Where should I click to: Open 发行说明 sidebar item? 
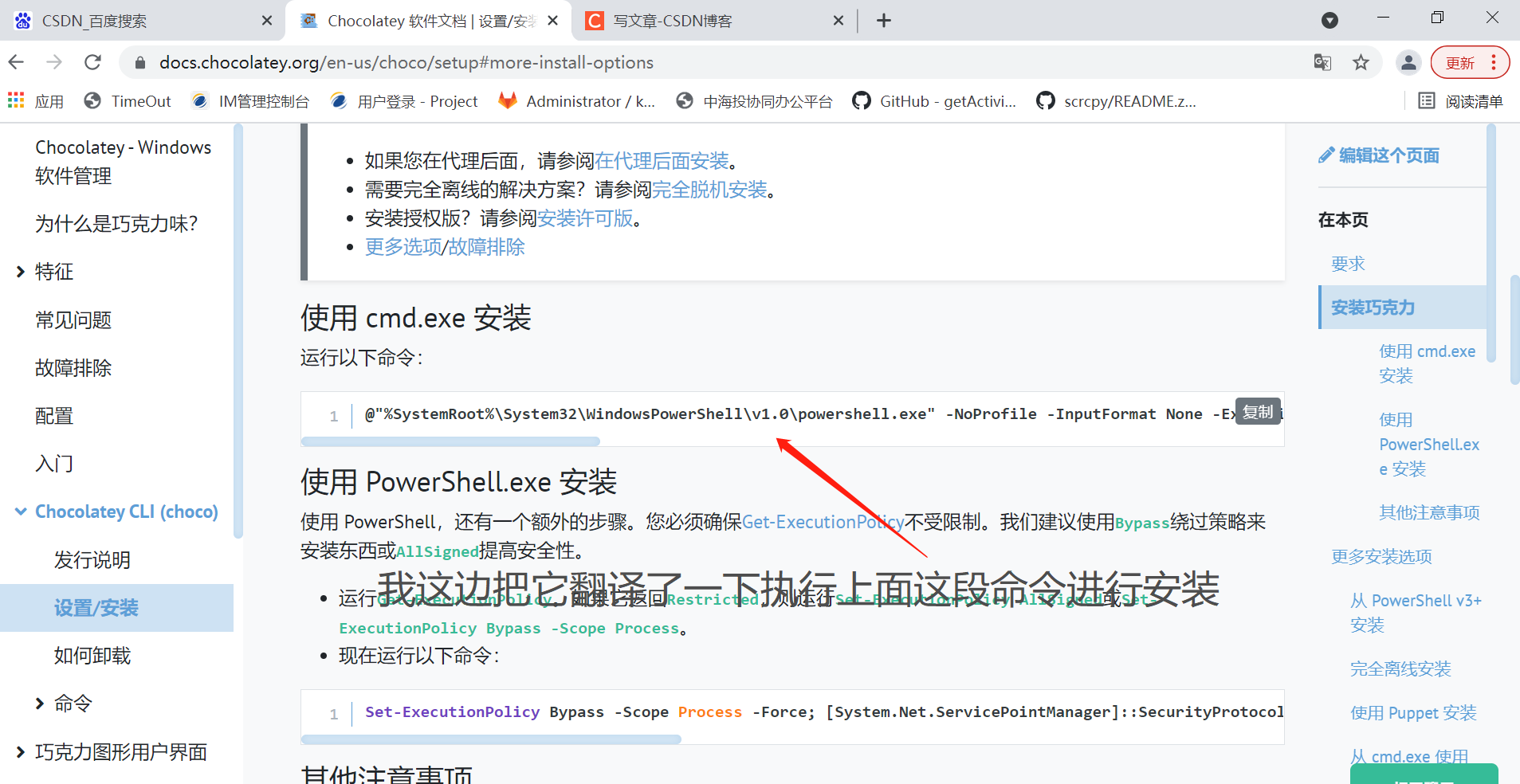pyautogui.click(x=92, y=560)
